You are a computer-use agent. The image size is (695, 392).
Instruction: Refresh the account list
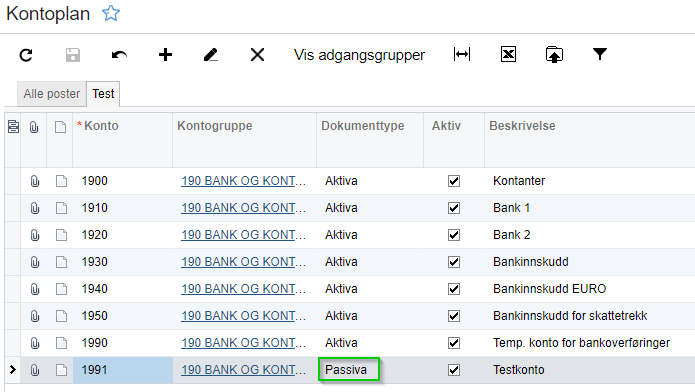click(26, 55)
